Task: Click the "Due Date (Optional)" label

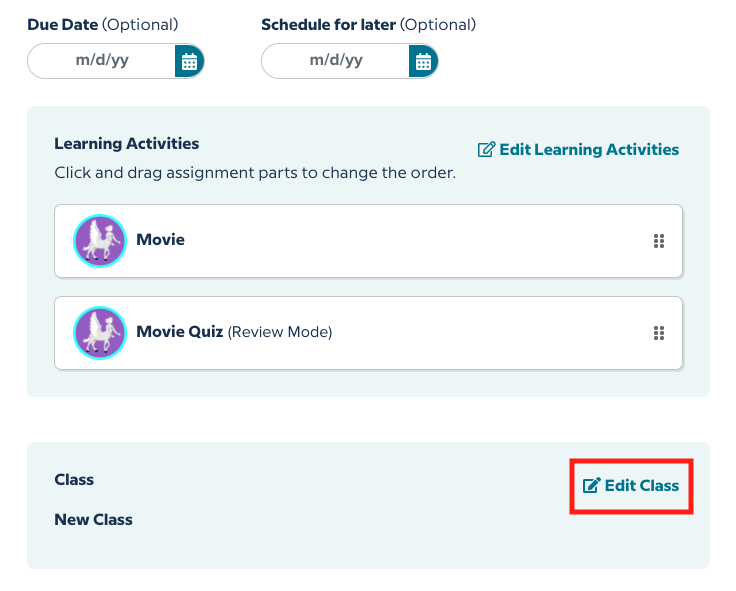Action: (102, 24)
